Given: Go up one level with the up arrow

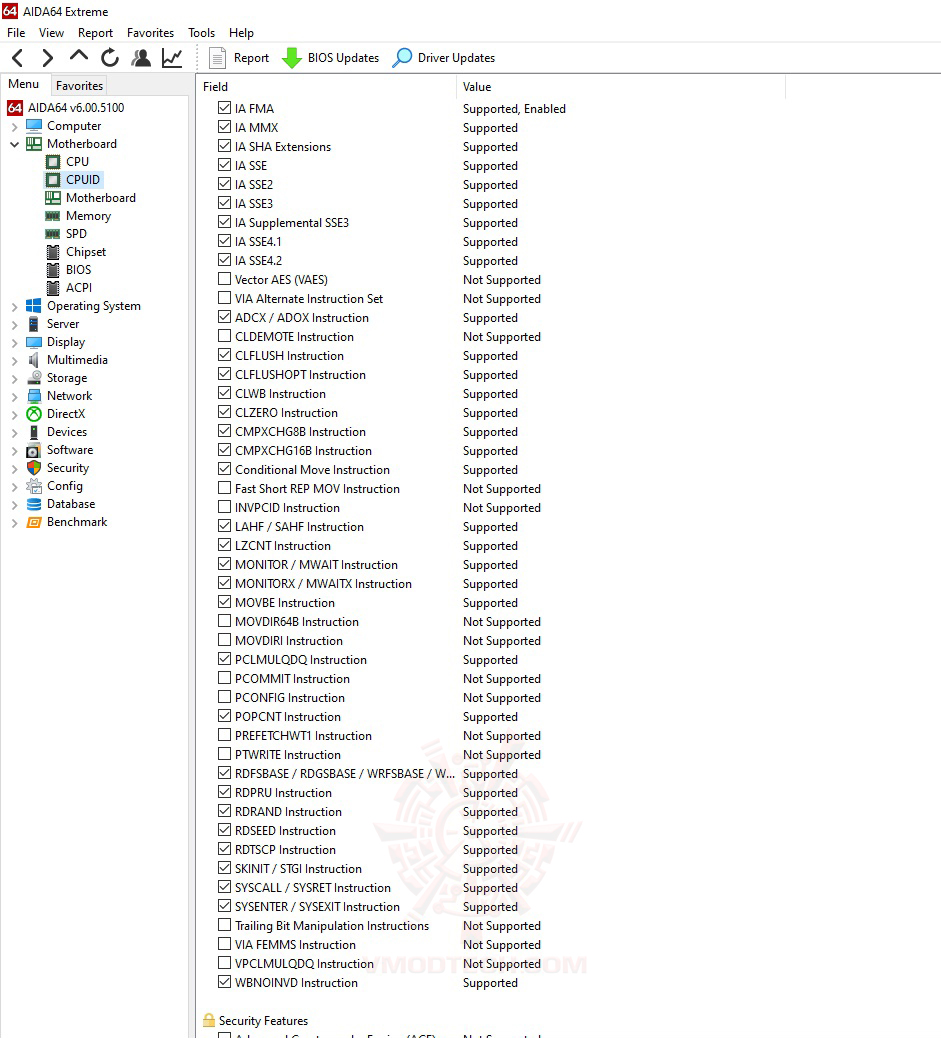Looking at the screenshot, I should (79, 57).
